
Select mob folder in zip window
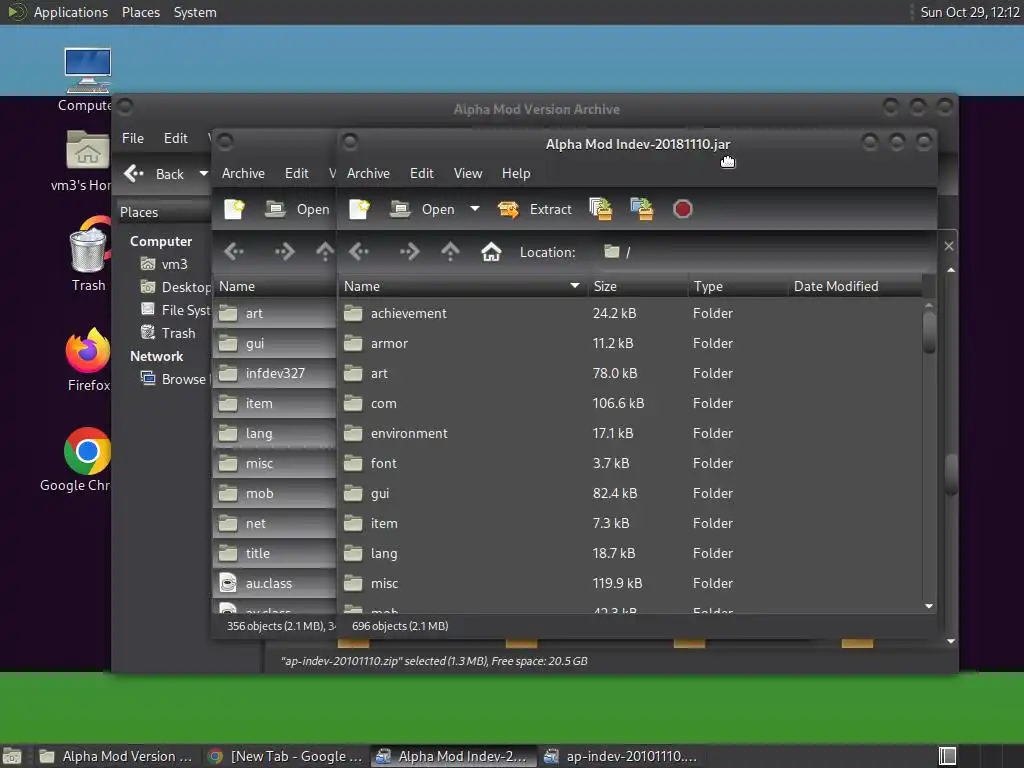pos(274,494)
